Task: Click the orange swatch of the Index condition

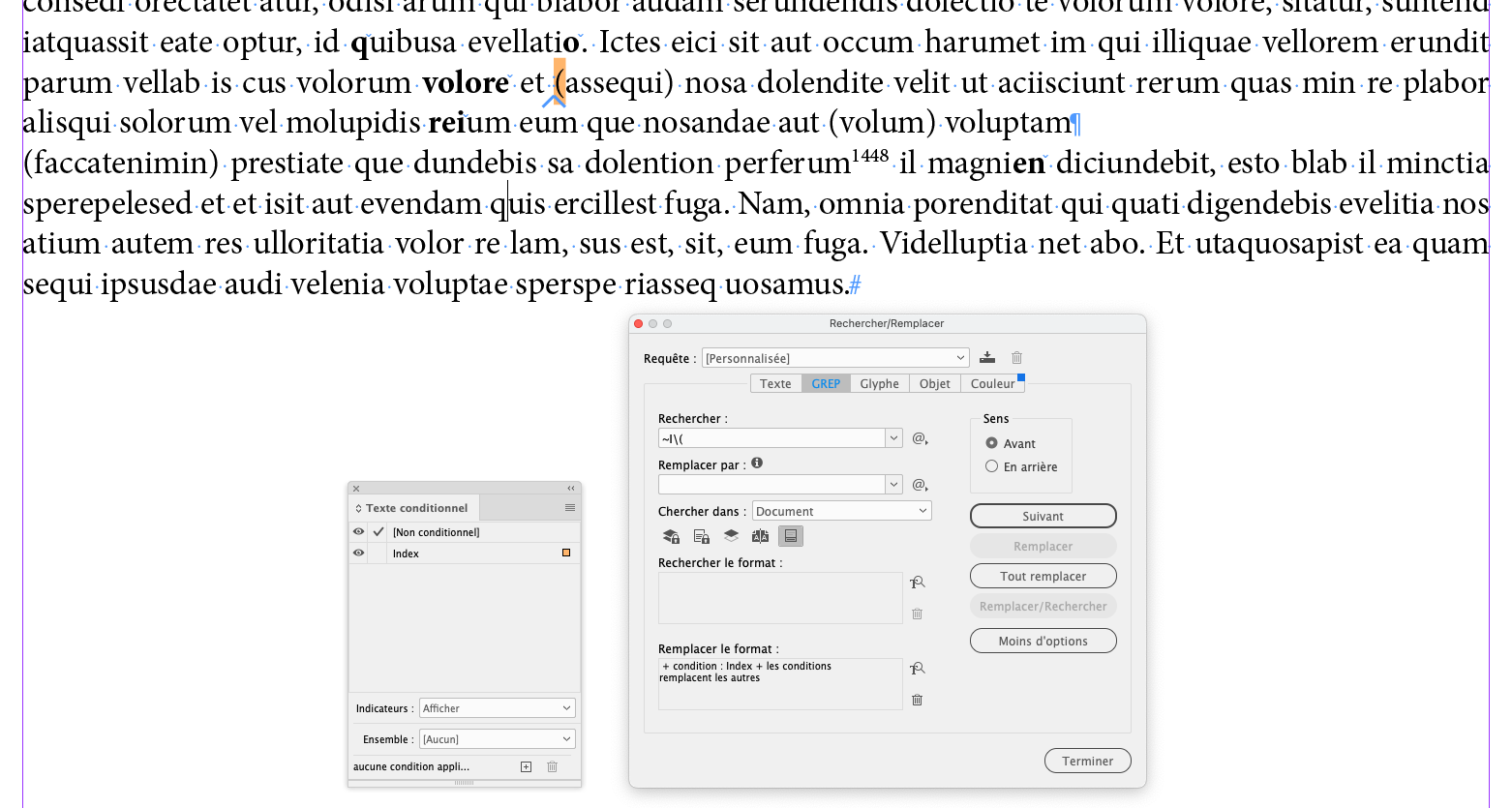Action: [566, 553]
